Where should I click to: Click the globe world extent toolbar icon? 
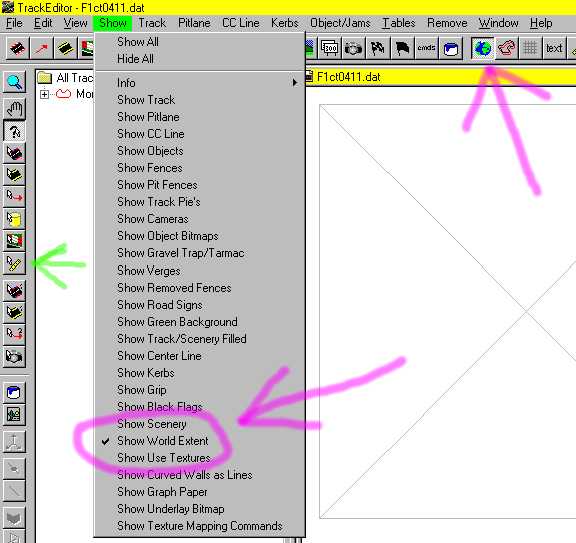[x=482, y=48]
